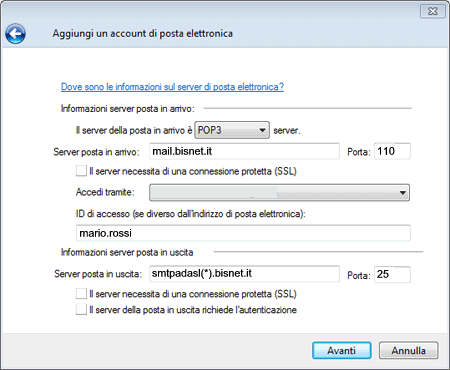Viewport: 450px width, 370px height.
Task: Click the dialog title "Aggiungi un account di posta elettronica"
Action: (143, 34)
